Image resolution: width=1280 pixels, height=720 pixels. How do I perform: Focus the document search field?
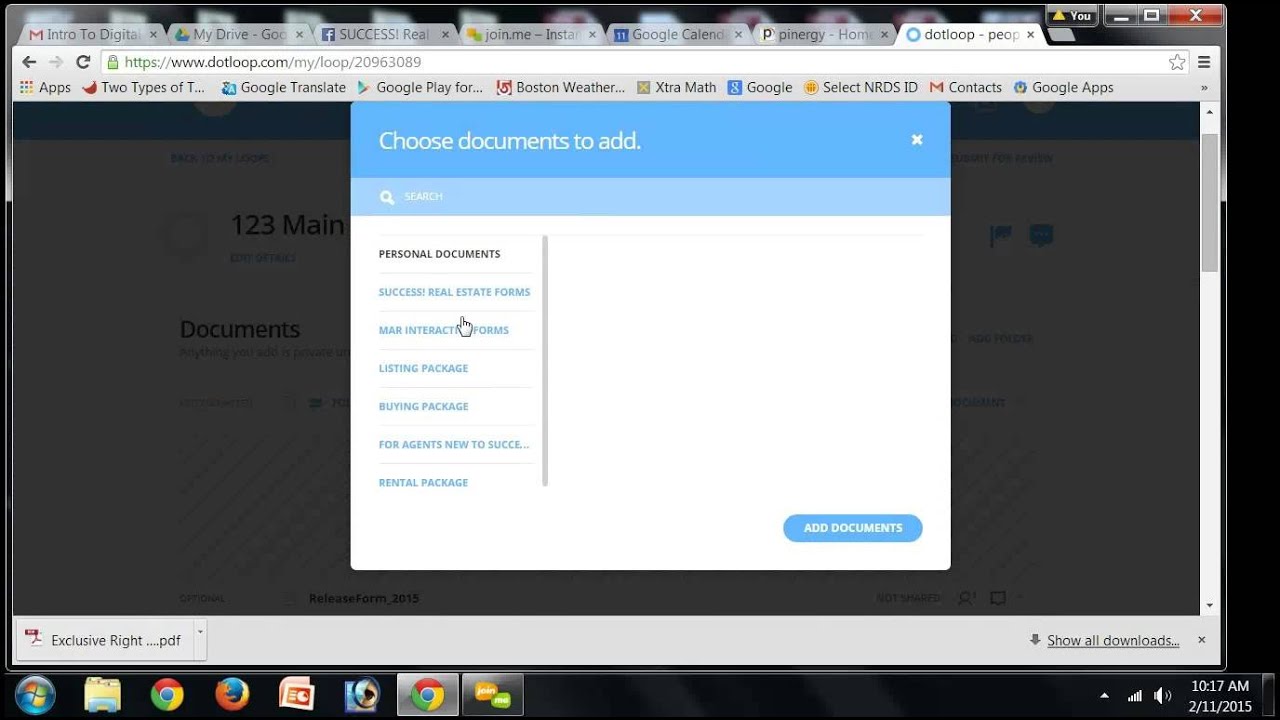click(x=650, y=197)
